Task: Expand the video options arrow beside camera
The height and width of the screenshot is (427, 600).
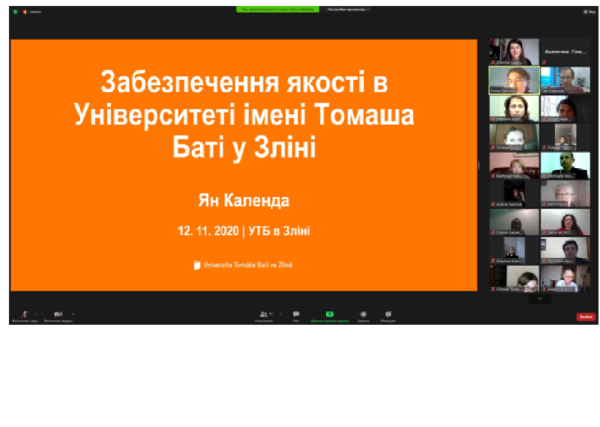Action: coord(73,314)
